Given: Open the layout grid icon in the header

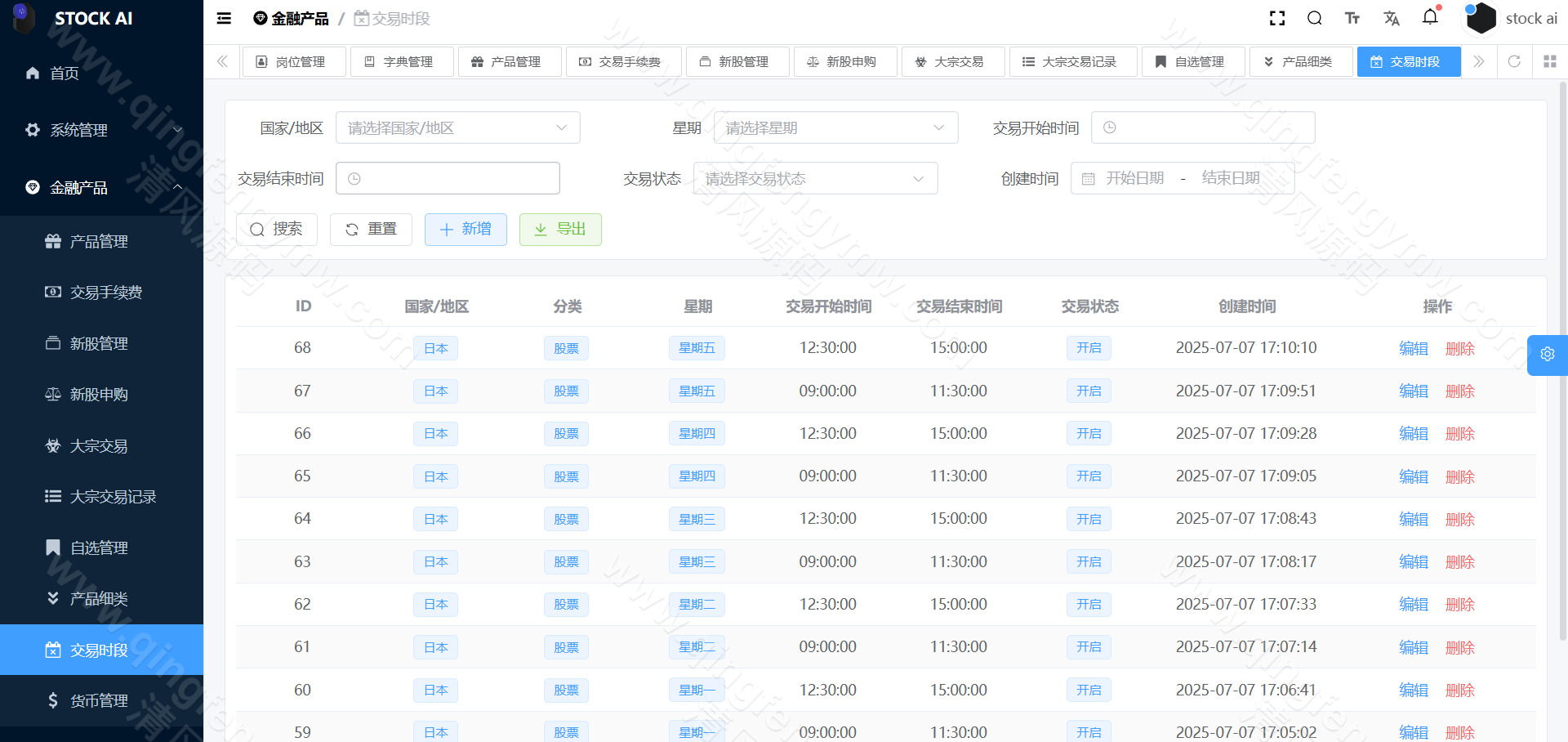Looking at the screenshot, I should pos(1549,61).
